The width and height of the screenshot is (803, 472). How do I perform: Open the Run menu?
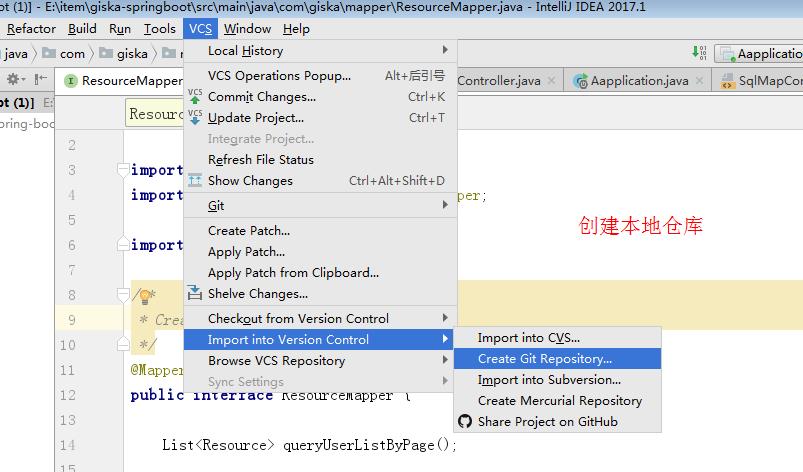[120, 29]
